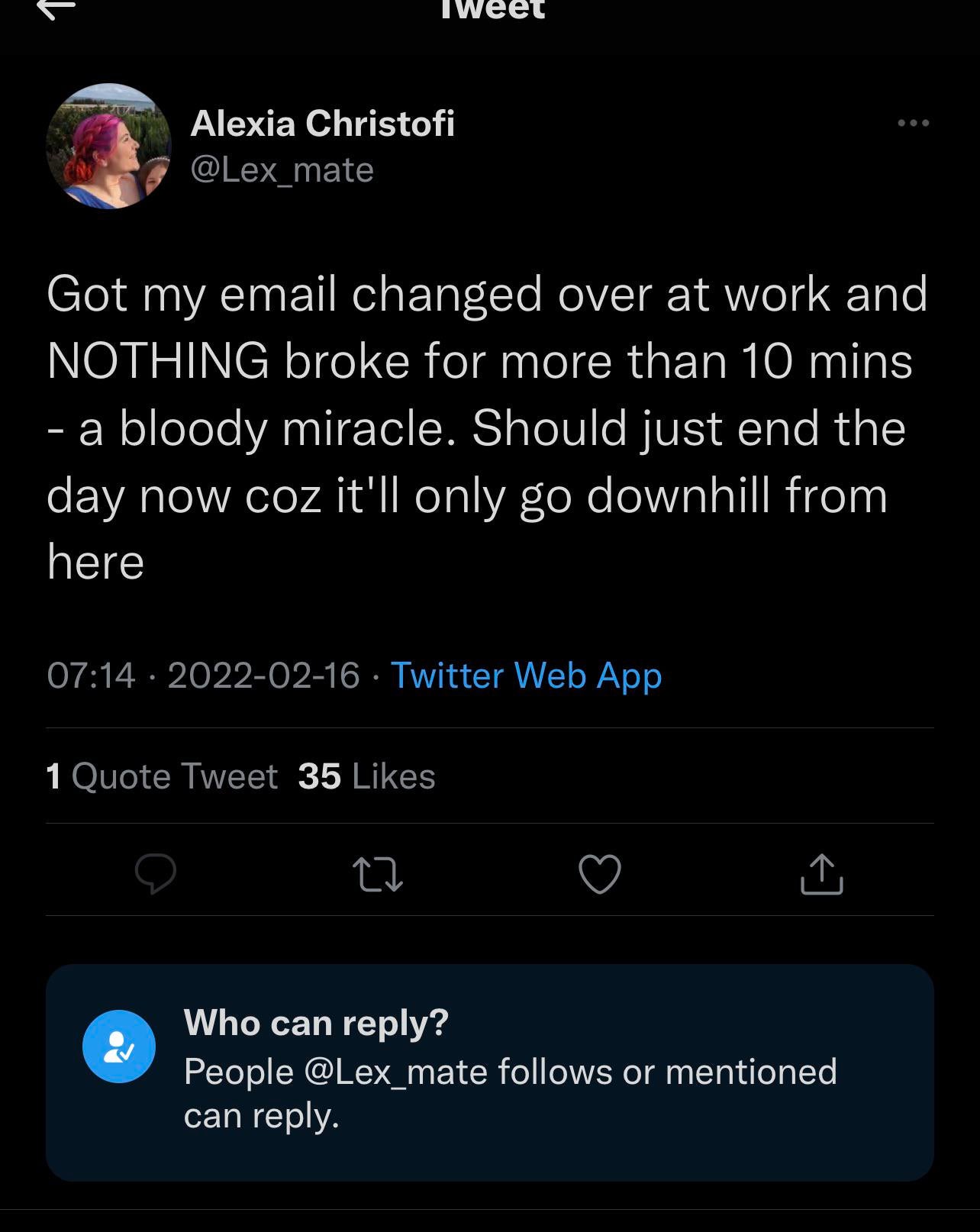Image resolution: width=980 pixels, height=1232 pixels.
Task: Tap the back arrow icon
Action: [x=57, y=9]
